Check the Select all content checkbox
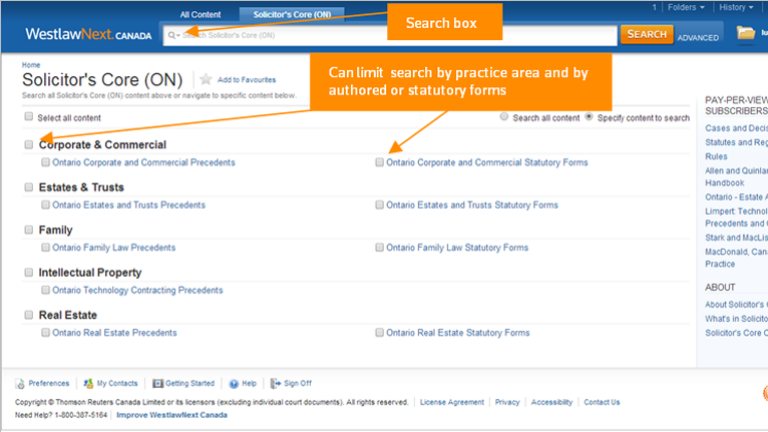This screenshot has height=432, width=768. (x=28, y=117)
